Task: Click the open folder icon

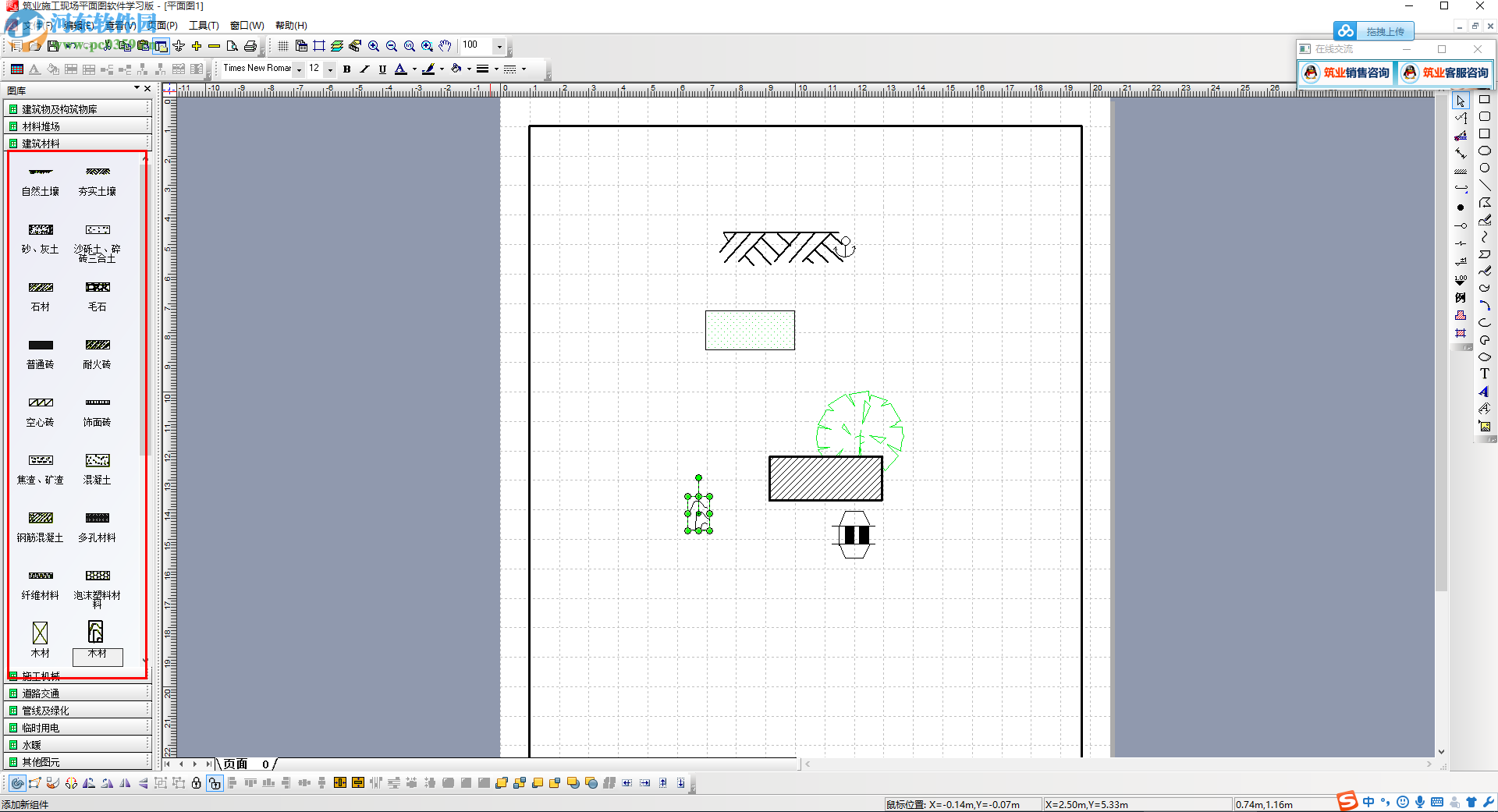Action: point(34,46)
